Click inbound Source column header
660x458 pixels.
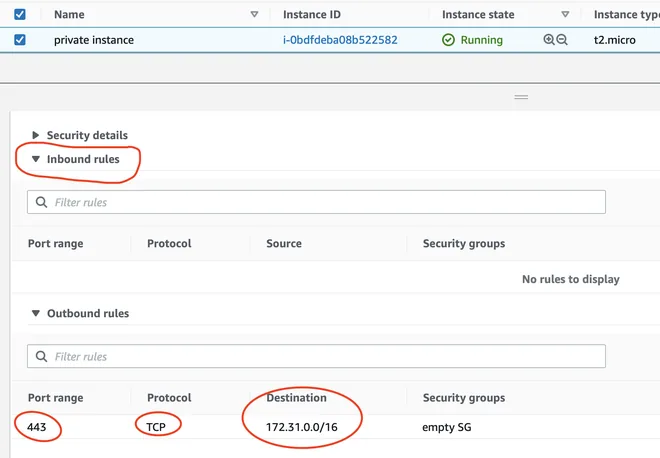point(284,243)
